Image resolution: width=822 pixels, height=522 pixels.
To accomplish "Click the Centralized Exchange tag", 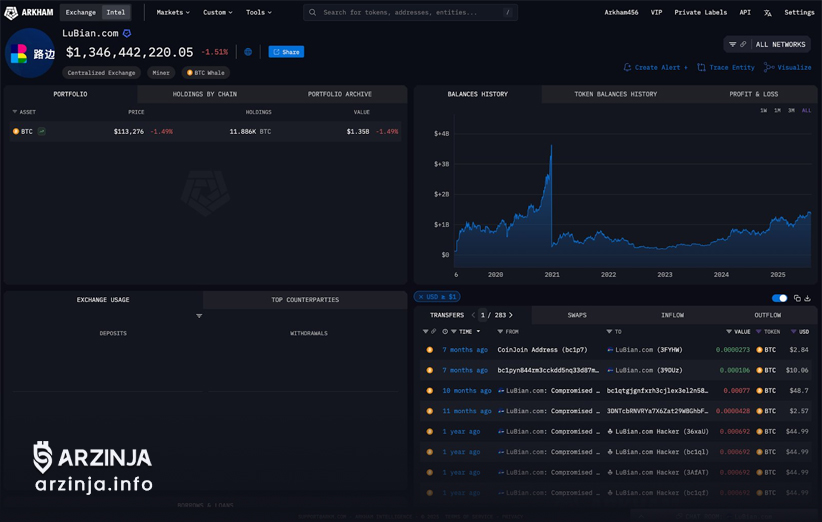I will coord(101,73).
